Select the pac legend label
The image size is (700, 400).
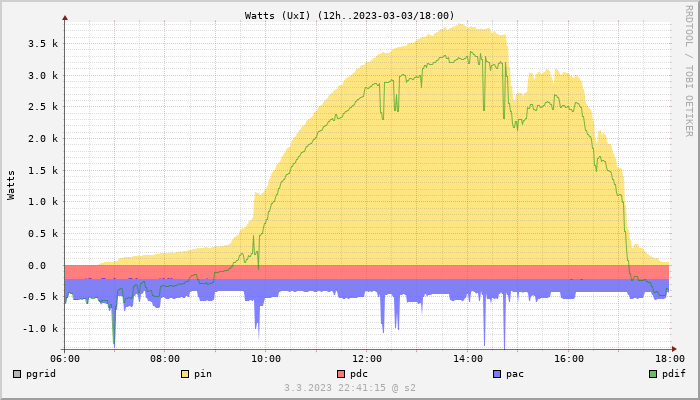(x=515, y=374)
